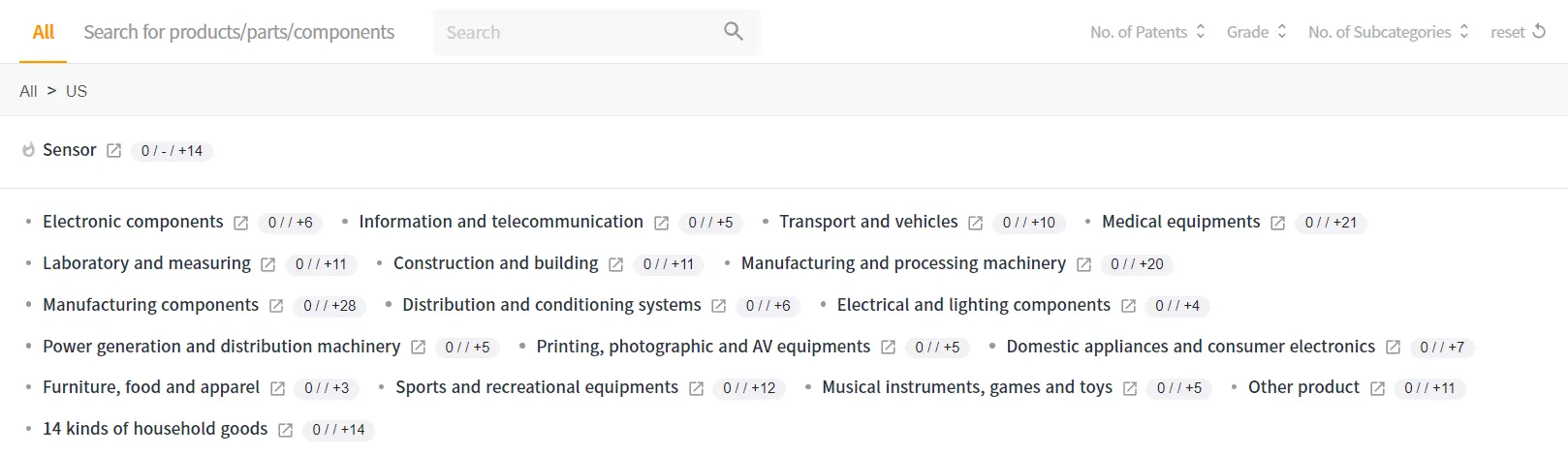Select the All tab
Image resolution: width=1568 pixels, height=456 pixels.
tap(44, 32)
